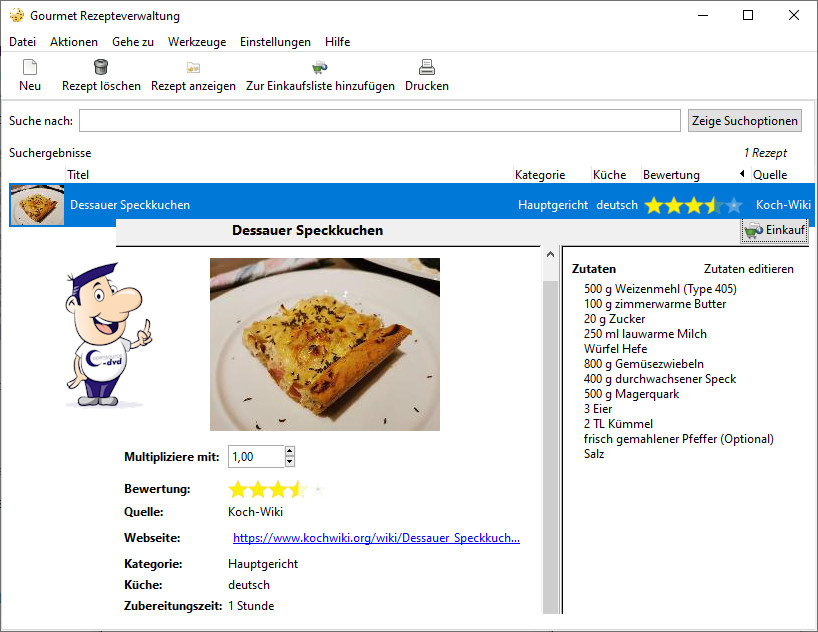The width and height of the screenshot is (818, 632).
Task: Click the Gourmet app icon in title bar
Action: 16,16
